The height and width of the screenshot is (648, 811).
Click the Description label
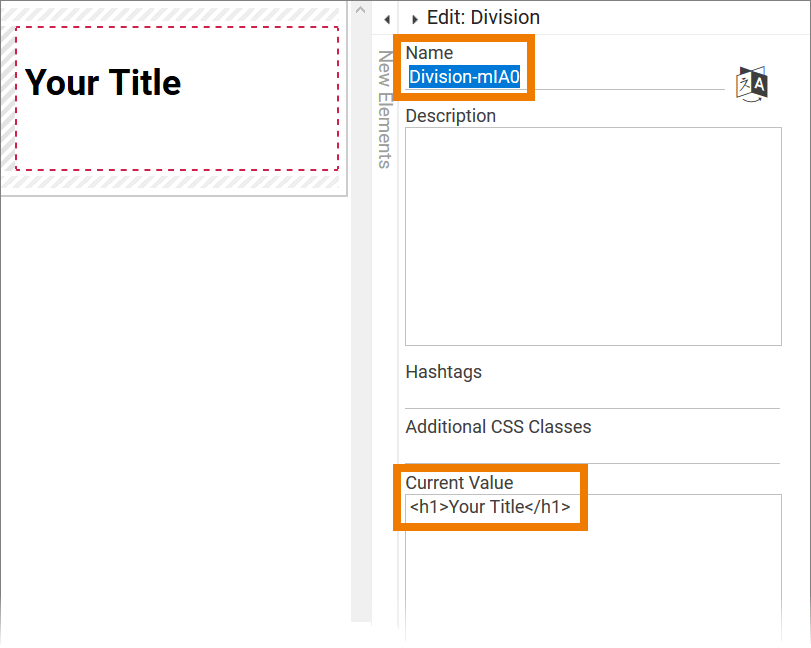pyautogui.click(x=450, y=116)
